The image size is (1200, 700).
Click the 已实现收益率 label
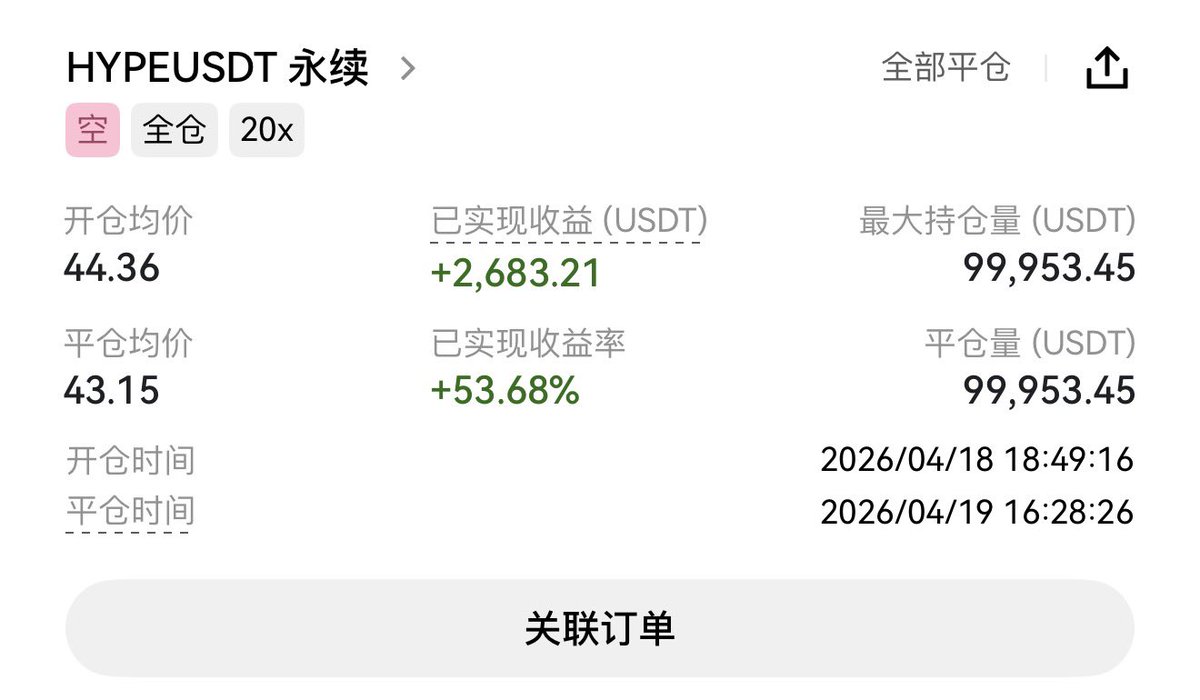click(x=528, y=344)
